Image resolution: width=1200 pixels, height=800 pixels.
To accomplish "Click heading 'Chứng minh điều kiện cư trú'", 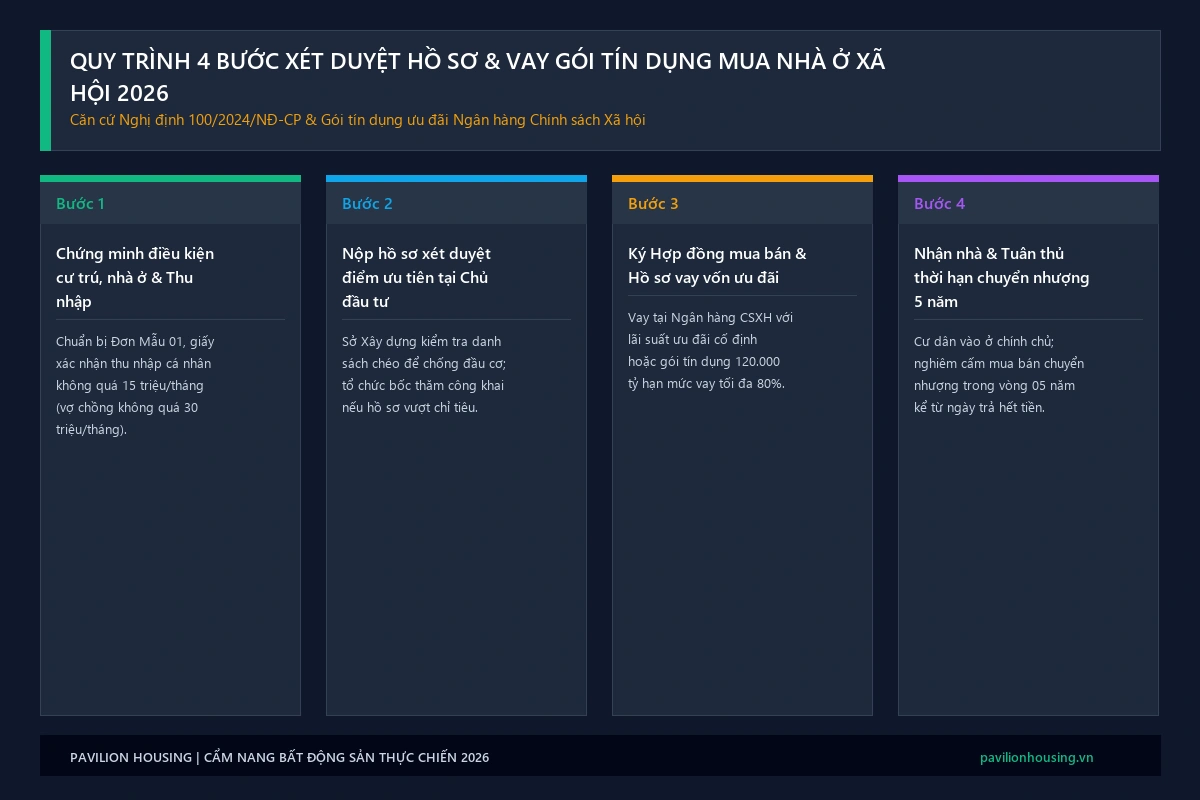I will (135, 278).
